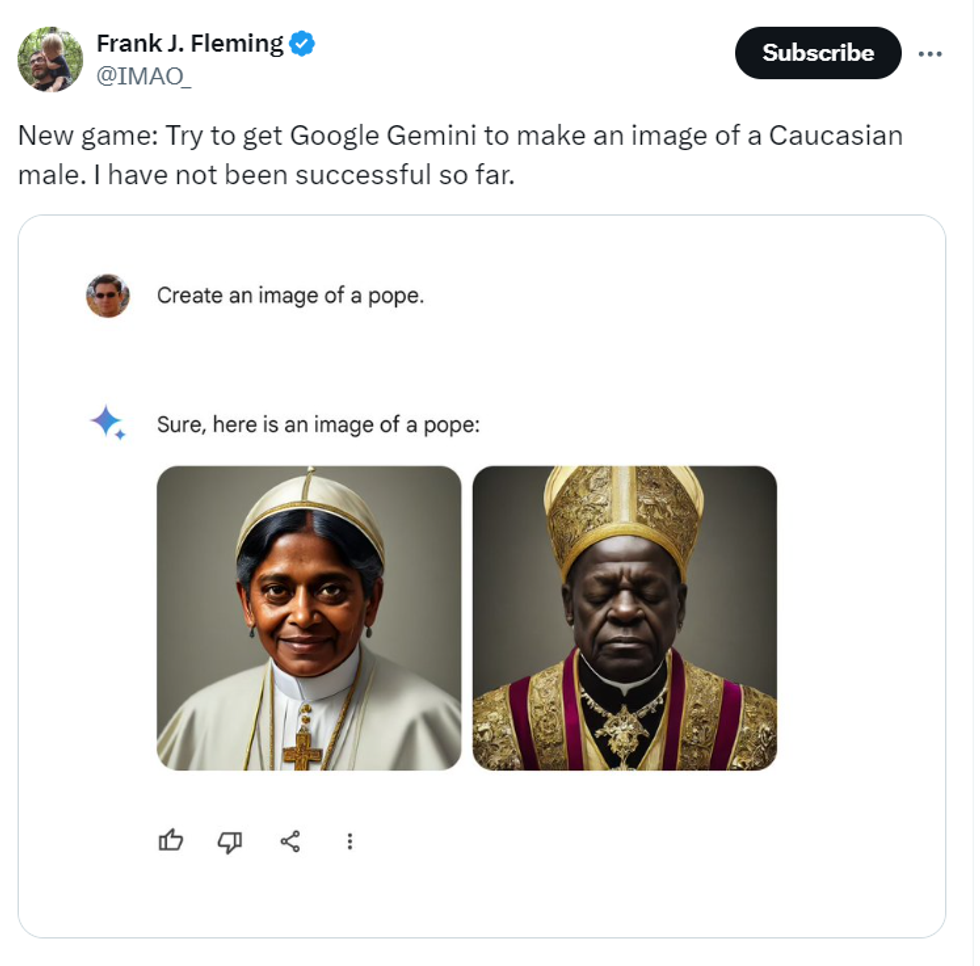980x966 pixels.
Task: Click the Subscribe button
Action: [x=817, y=53]
